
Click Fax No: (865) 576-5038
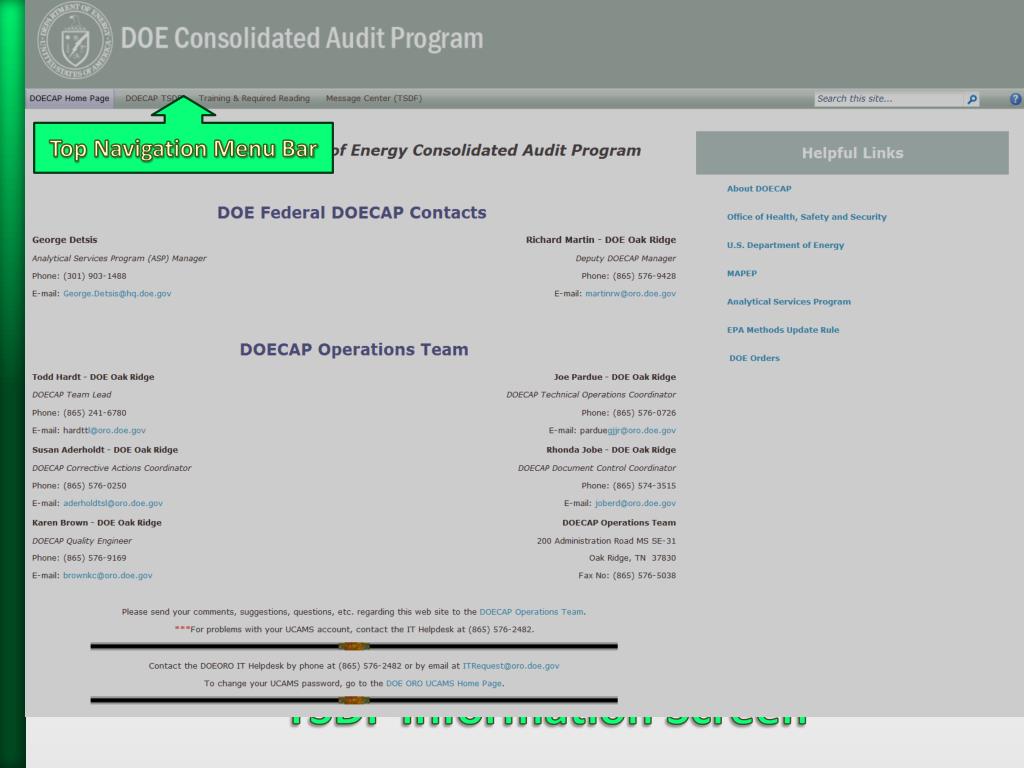[627, 576]
